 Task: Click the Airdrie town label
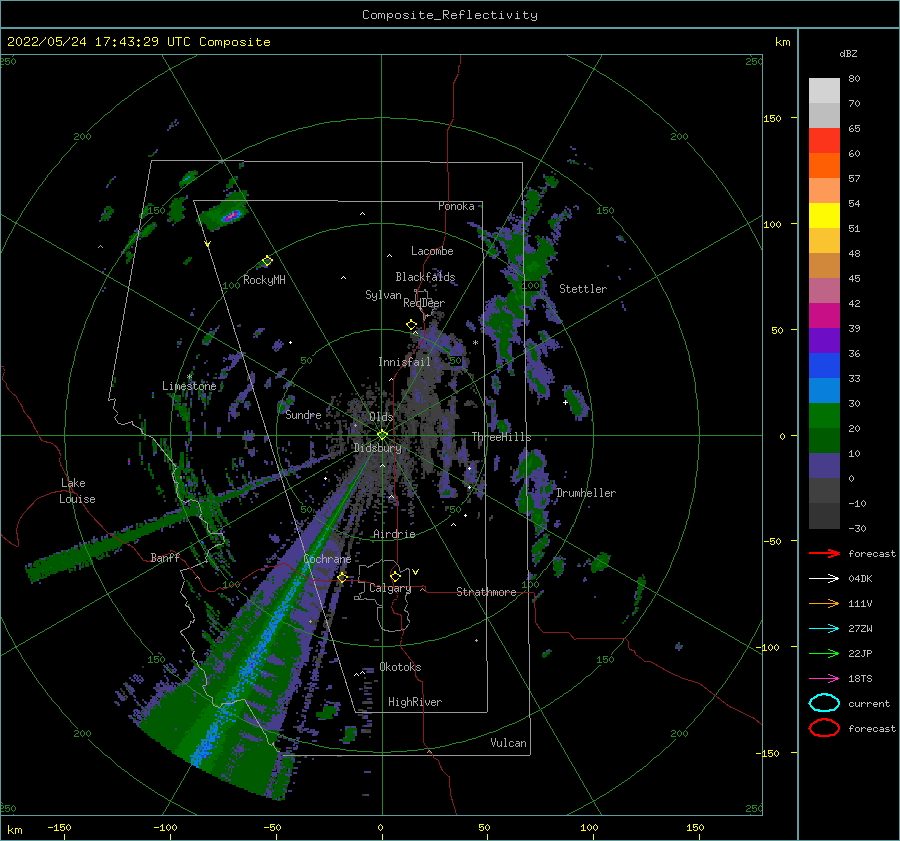pos(394,534)
